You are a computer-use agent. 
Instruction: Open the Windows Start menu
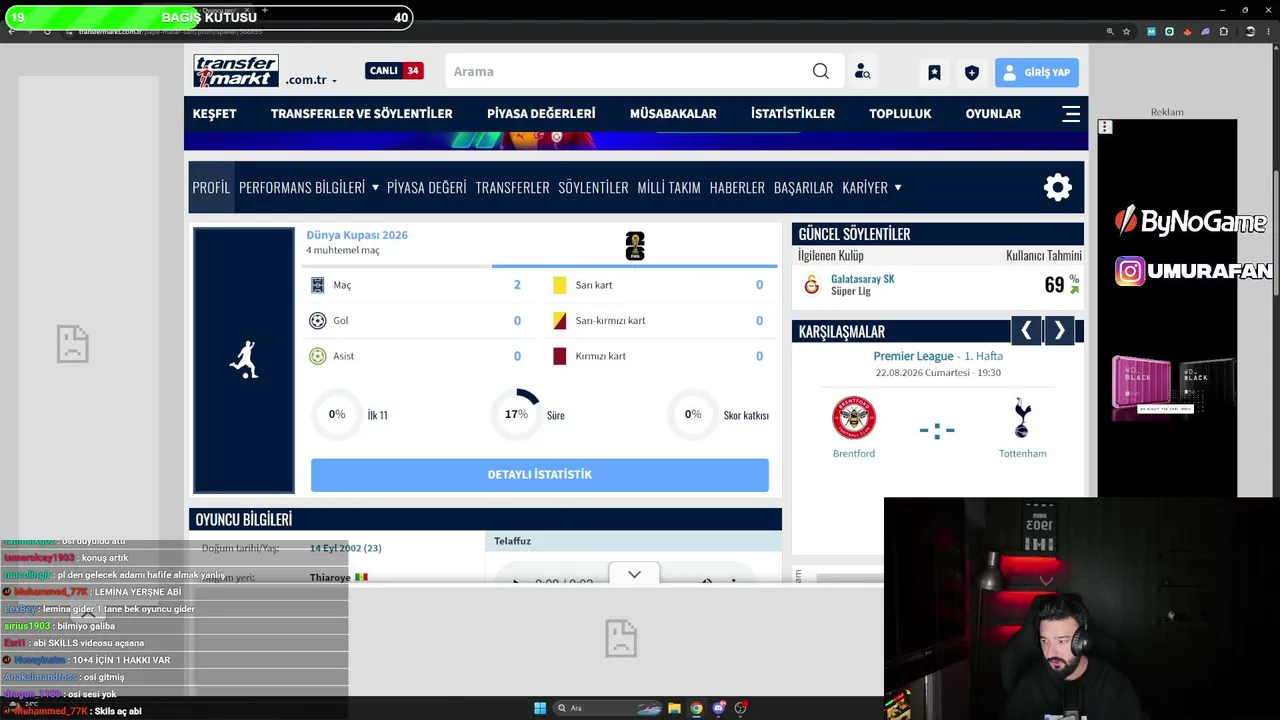[540, 708]
